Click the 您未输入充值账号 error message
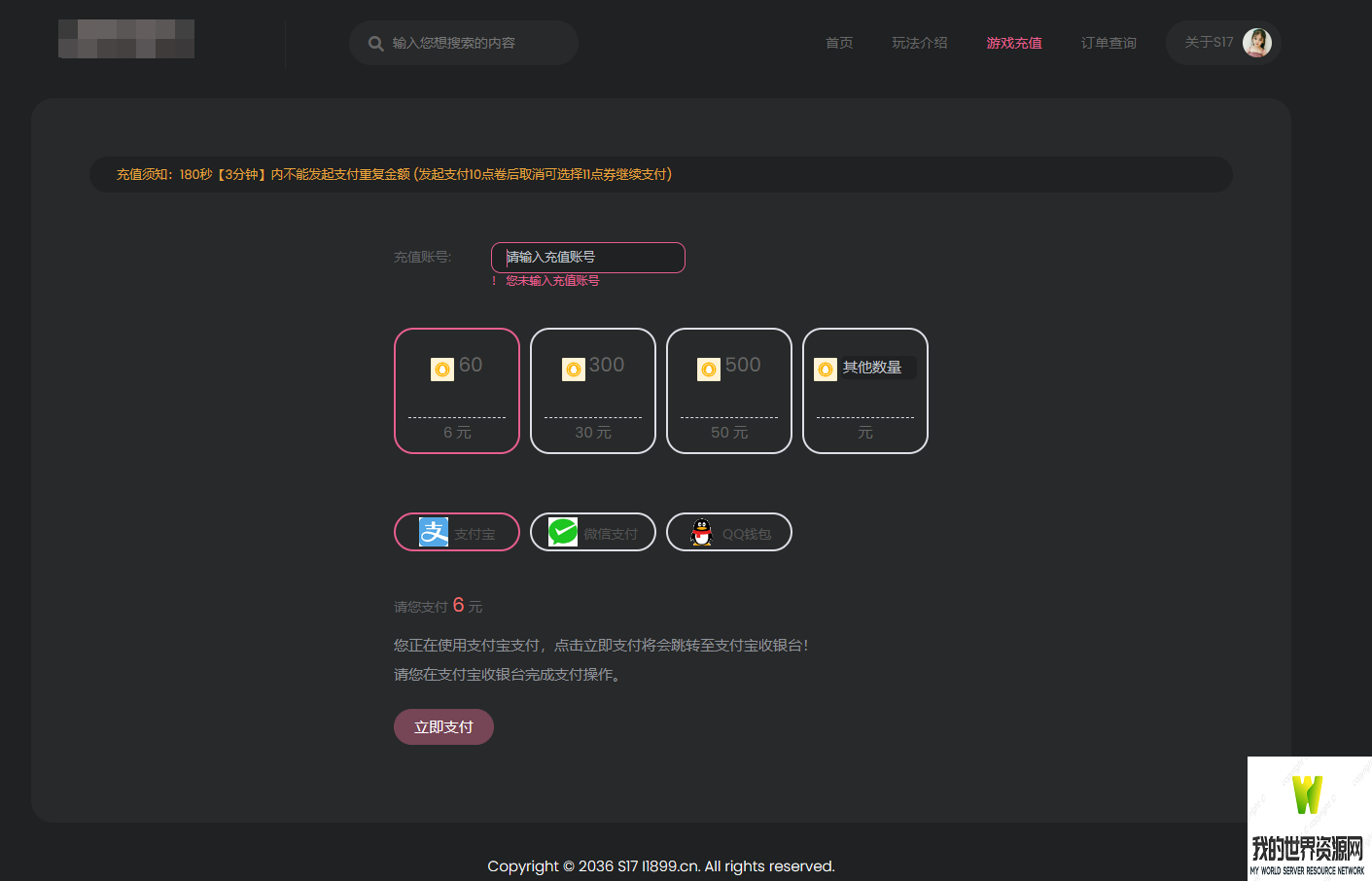The image size is (1372, 881). [x=552, y=281]
